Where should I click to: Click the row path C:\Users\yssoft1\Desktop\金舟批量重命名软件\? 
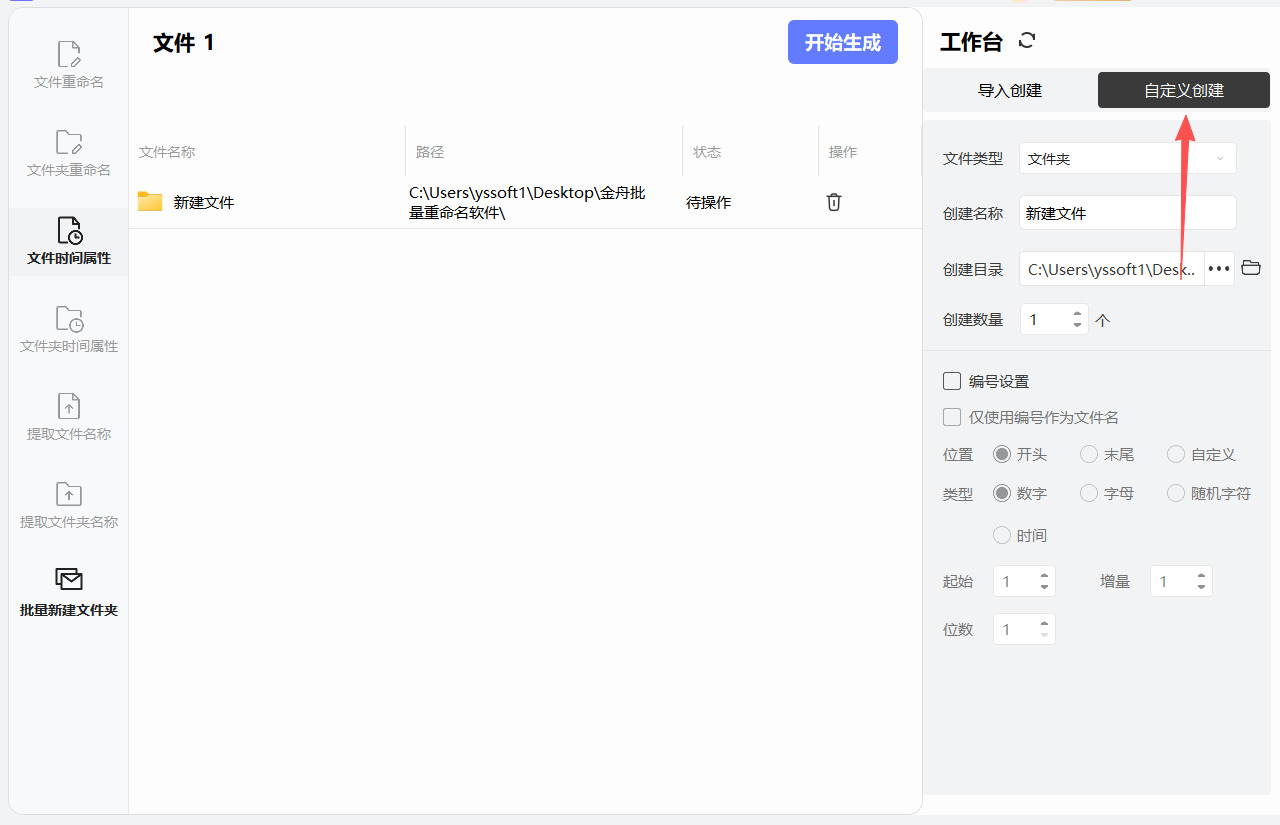[527, 202]
